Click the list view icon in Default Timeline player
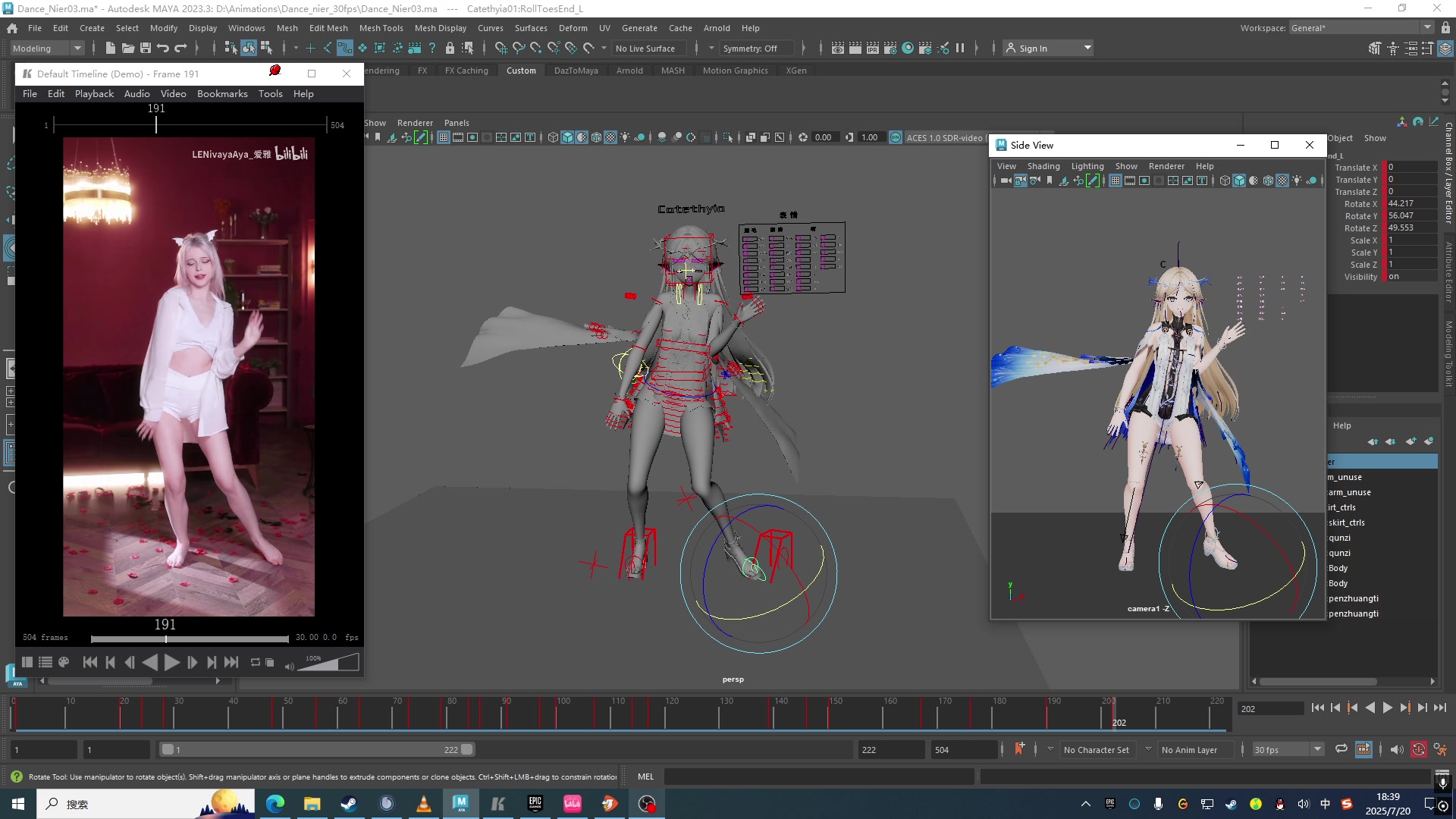 [x=45, y=662]
